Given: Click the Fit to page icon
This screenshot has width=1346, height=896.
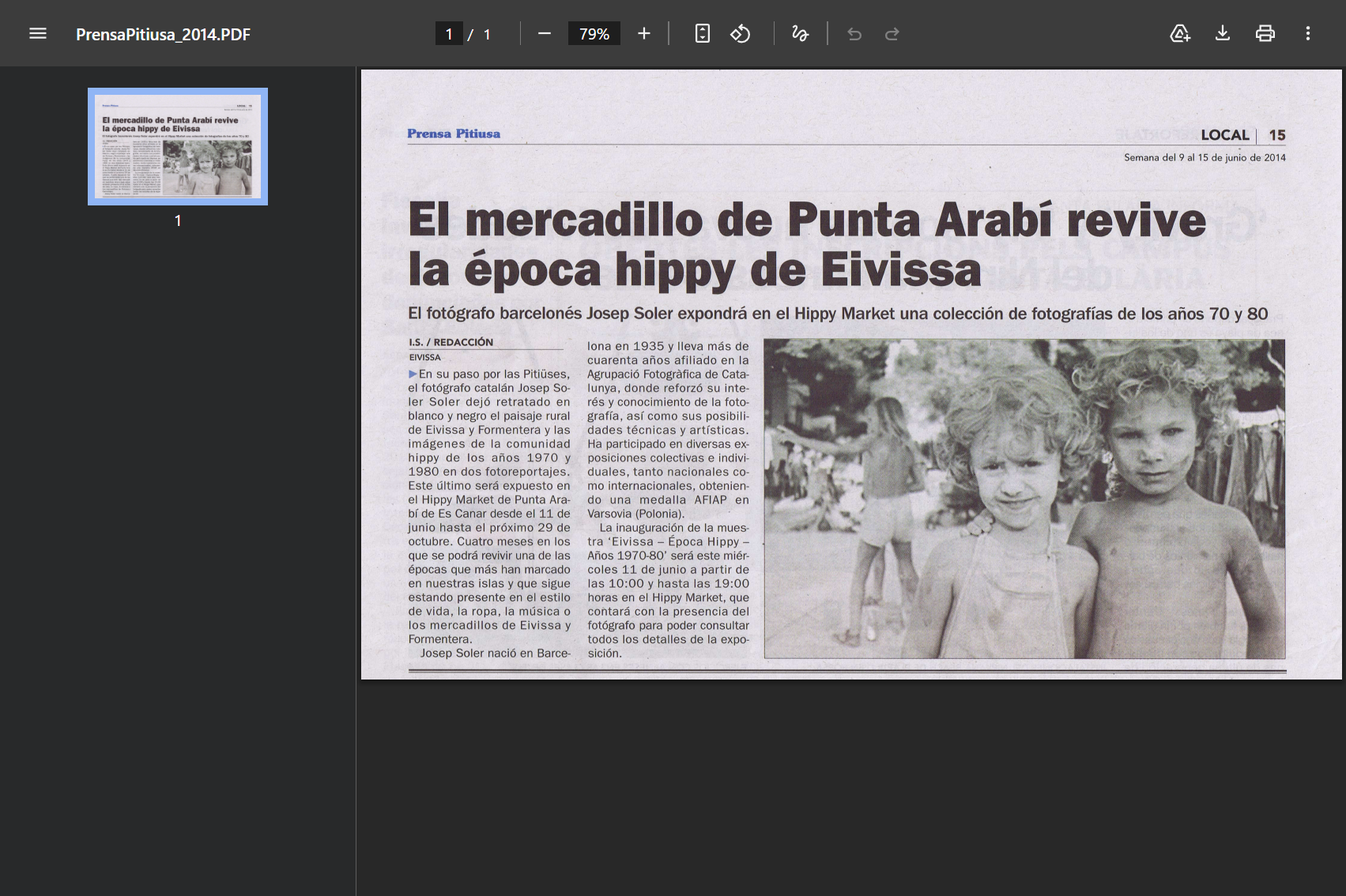Looking at the screenshot, I should (702, 34).
